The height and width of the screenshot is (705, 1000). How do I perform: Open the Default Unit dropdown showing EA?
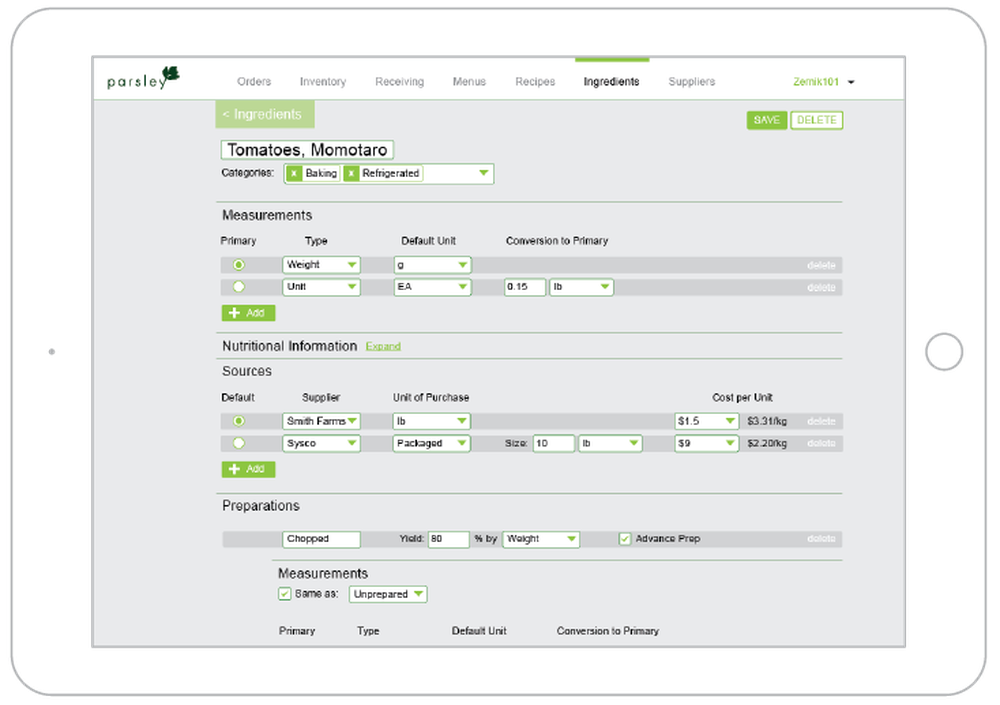point(432,287)
